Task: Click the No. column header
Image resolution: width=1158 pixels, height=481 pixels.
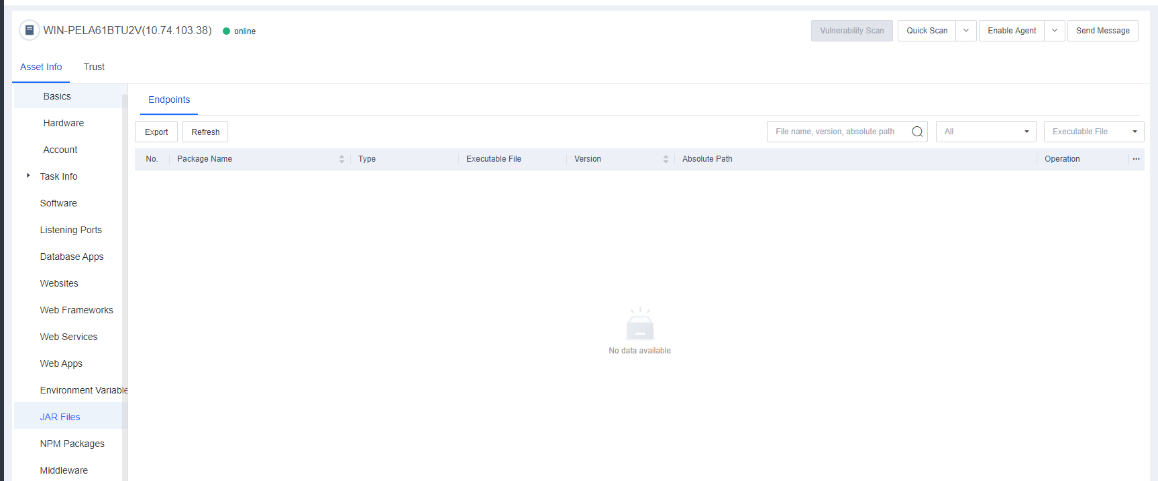Action: pyautogui.click(x=152, y=159)
